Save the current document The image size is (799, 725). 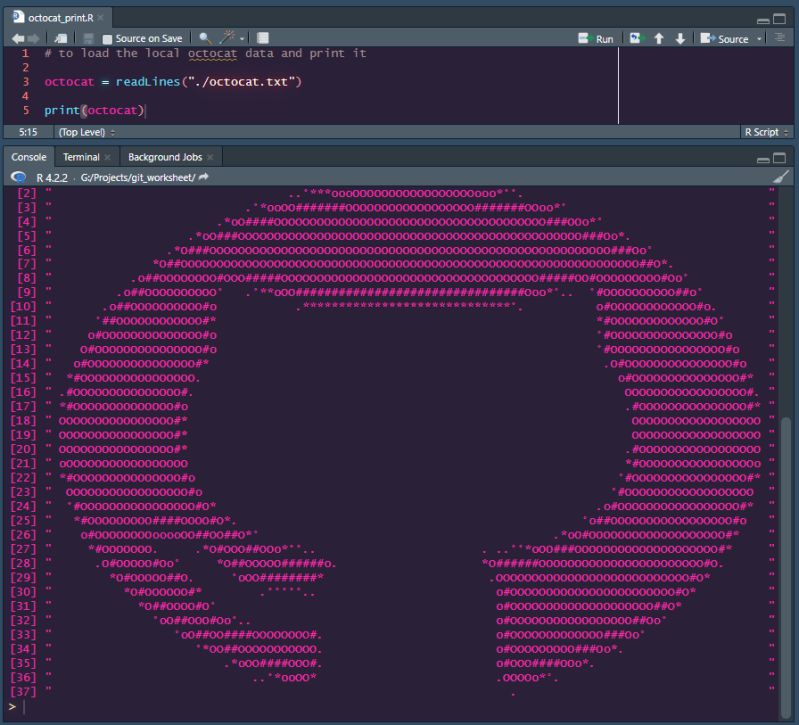pos(88,39)
